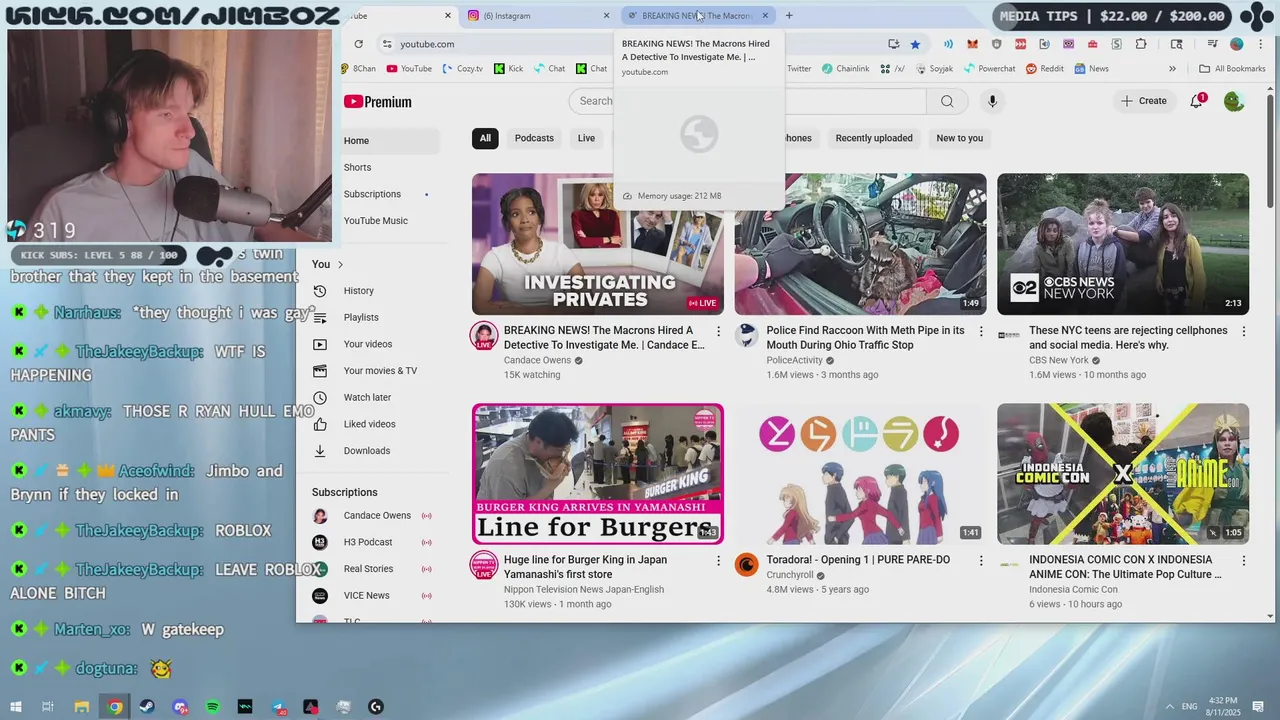Reload the page with refresh icon
The width and height of the screenshot is (1280, 720).
[x=358, y=44]
